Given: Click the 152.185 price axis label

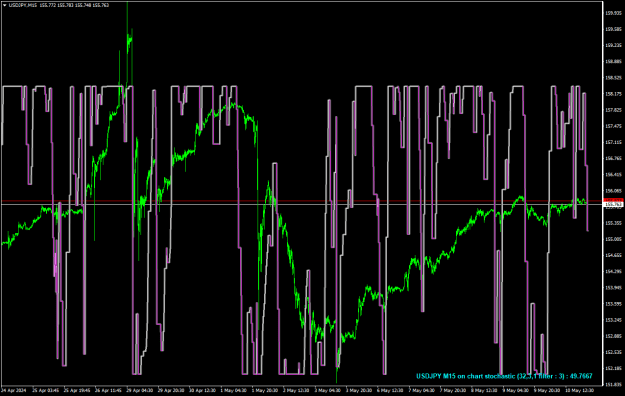Looking at the screenshot, I should pyautogui.click(x=613, y=368).
